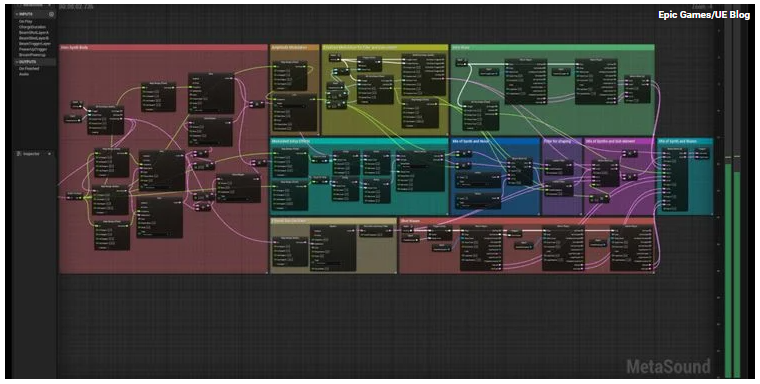
Task: Select the magenta Mix of Synths comment header
Action: point(619,141)
